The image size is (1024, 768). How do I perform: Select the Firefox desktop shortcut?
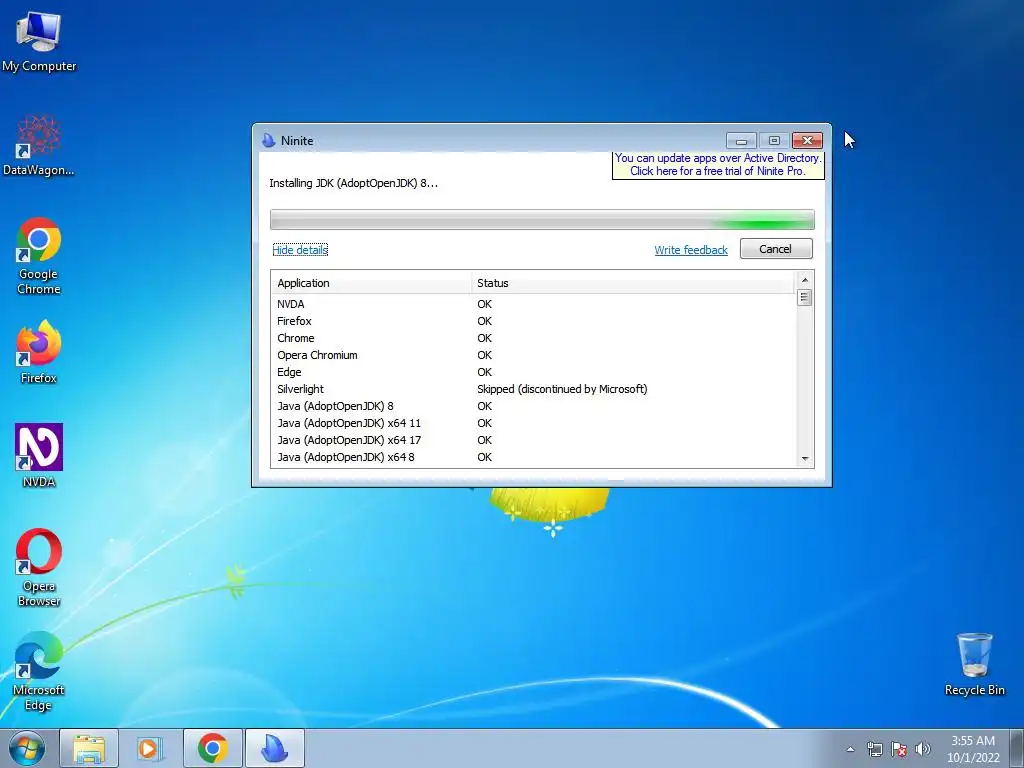point(39,352)
